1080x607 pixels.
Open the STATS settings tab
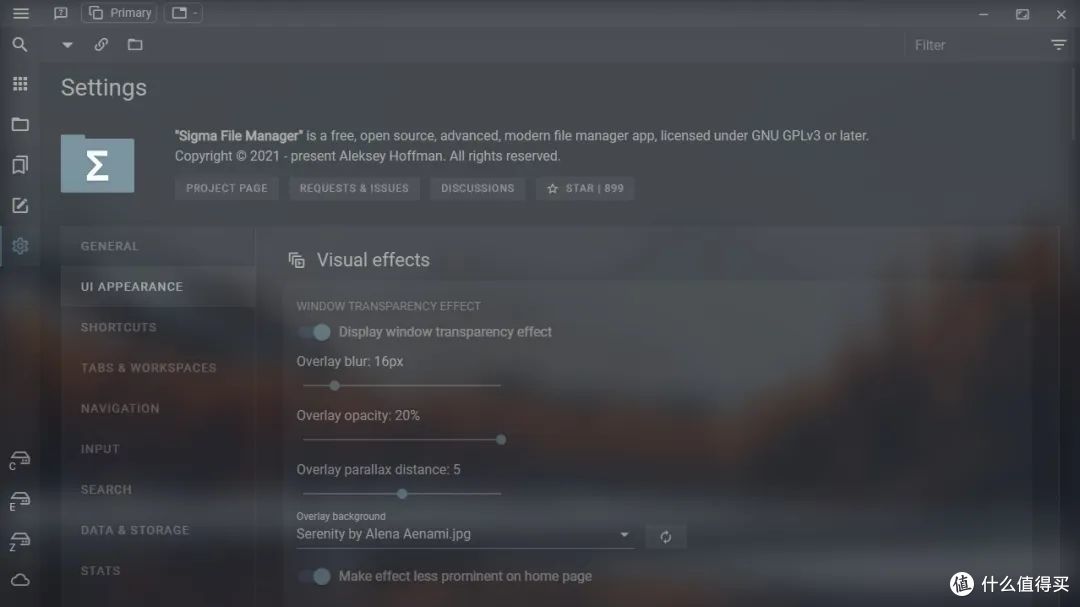[158, 571]
